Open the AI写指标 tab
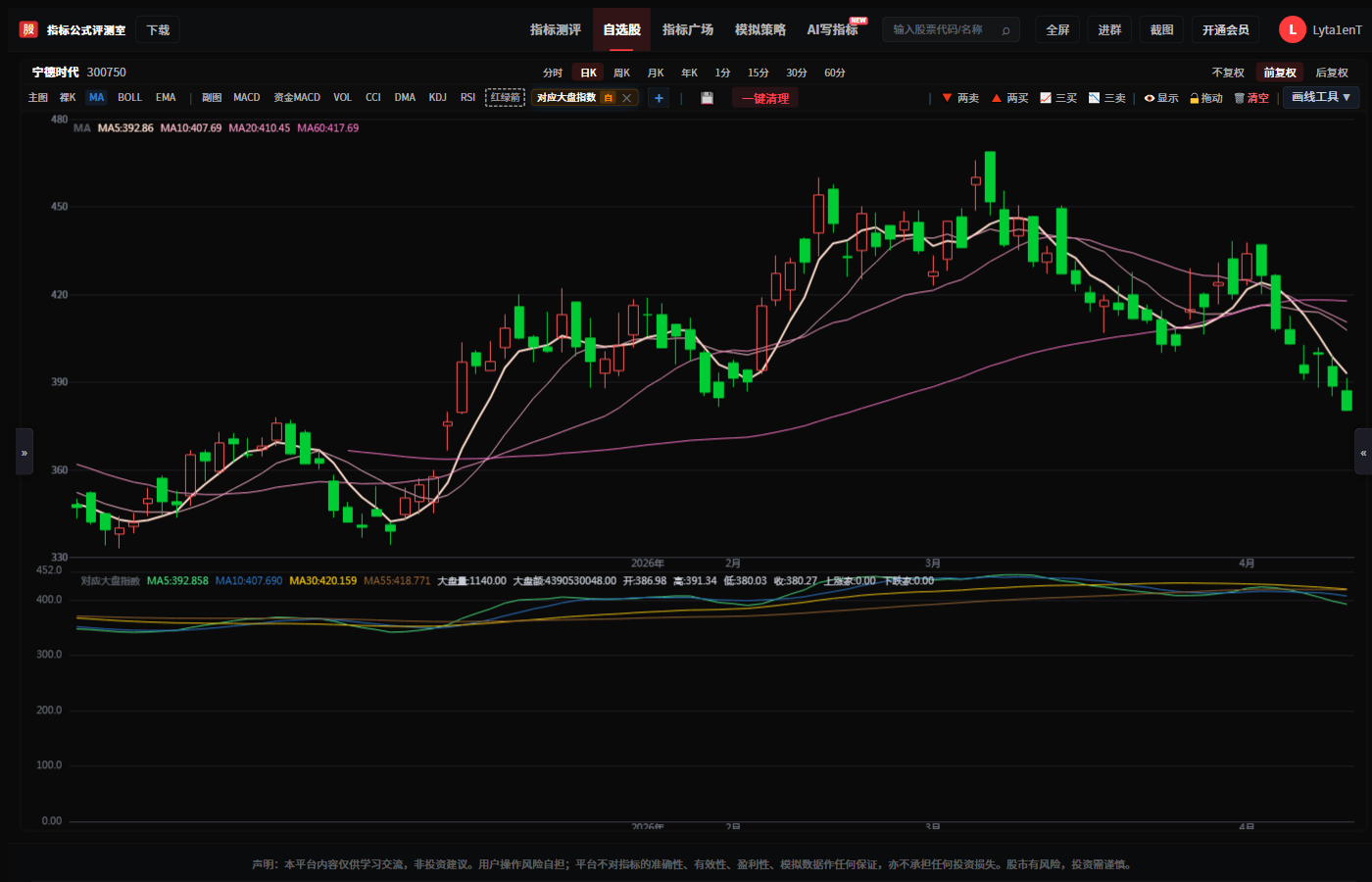The image size is (1372, 882). (833, 30)
